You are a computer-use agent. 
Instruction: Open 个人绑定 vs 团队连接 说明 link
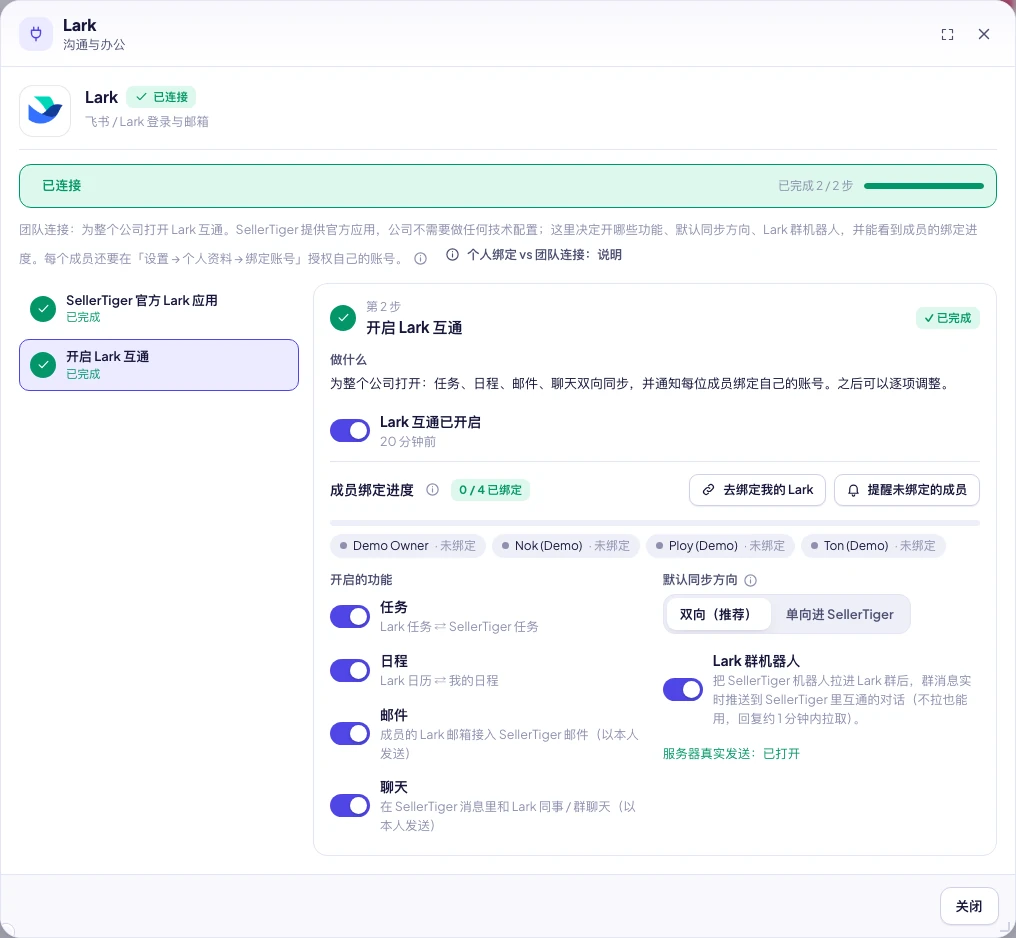(x=535, y=255)
